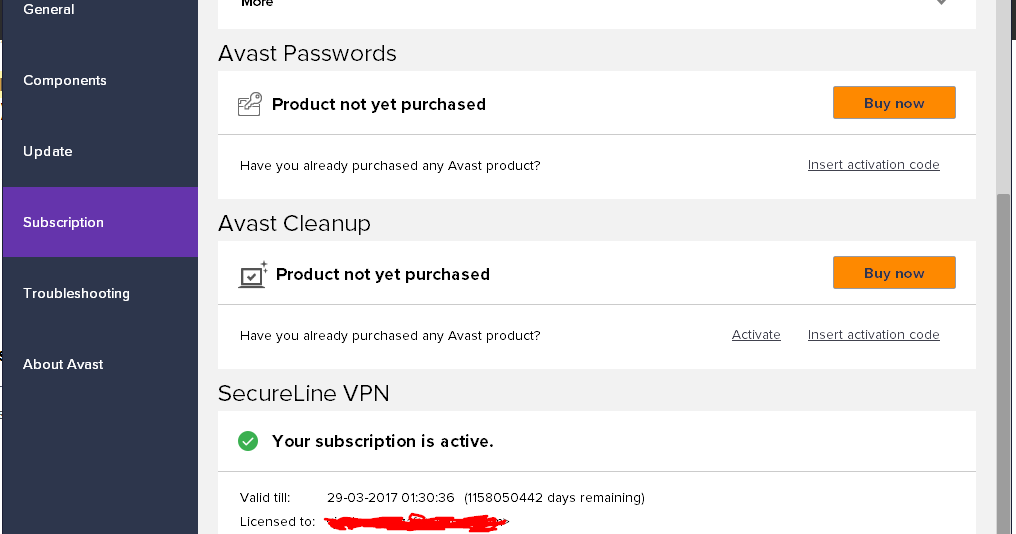Click the SecureLine VPN heading
The width and height of the screenshot is (1016, 534).
(304, 394)
